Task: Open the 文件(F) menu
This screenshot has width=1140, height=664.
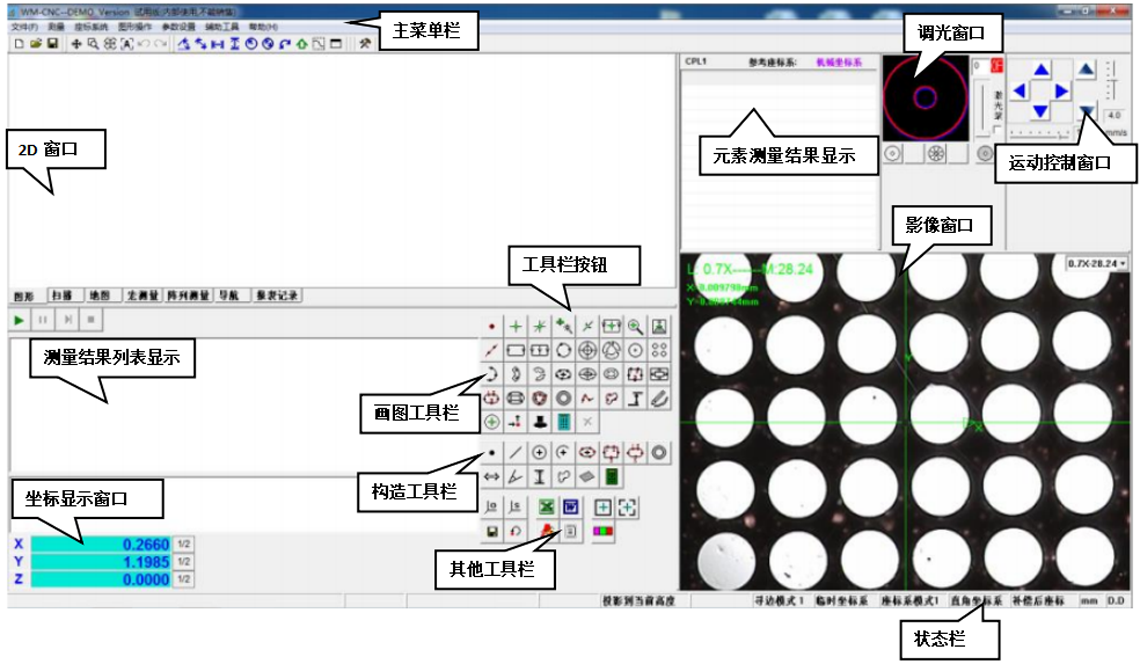Action: [24, 27]
